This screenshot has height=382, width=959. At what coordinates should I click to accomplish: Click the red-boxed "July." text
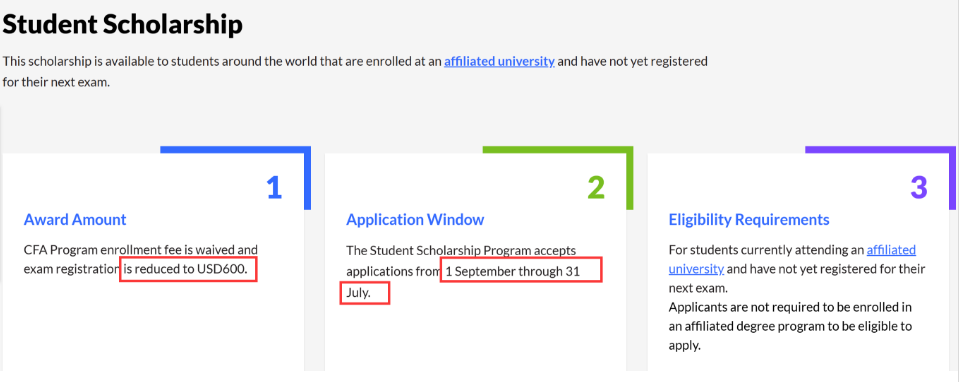pyautogui.click(x=365, y=293)
